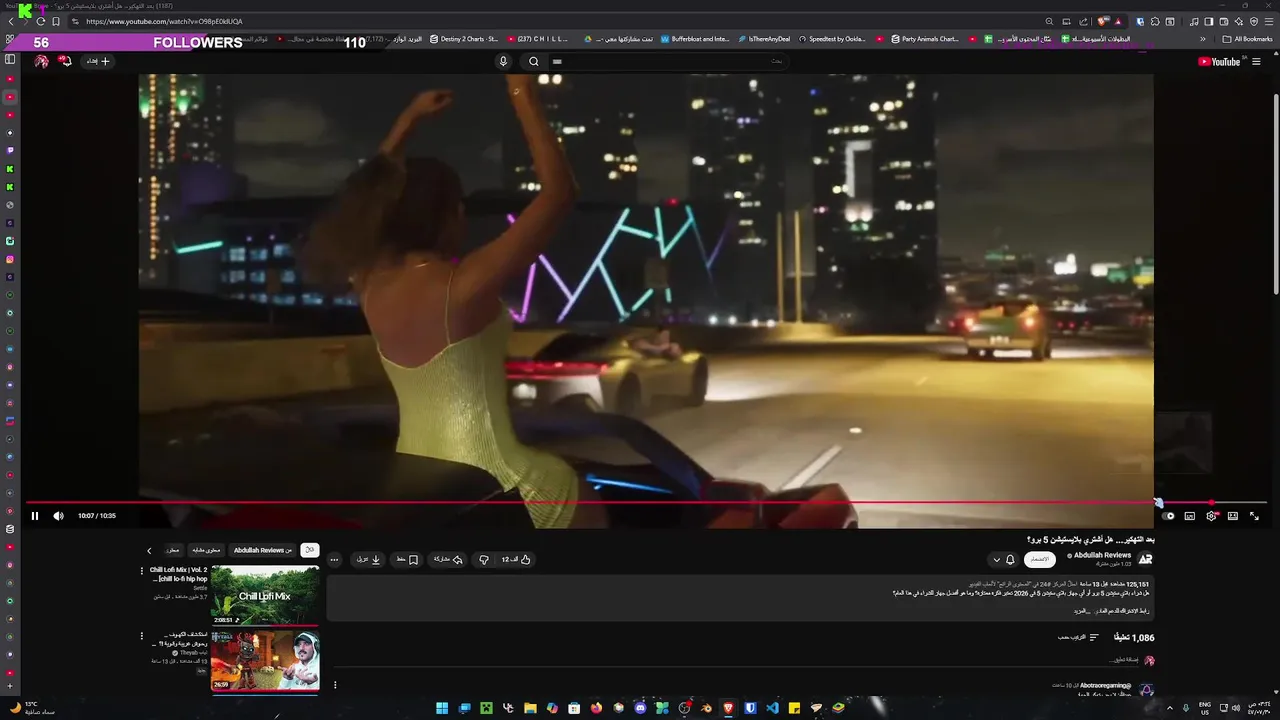Image resolution: width=1280 pixels, height=720 pixels.
Task: Start voice search microphone
Action: pyautogui.click(x=503, y=61)
